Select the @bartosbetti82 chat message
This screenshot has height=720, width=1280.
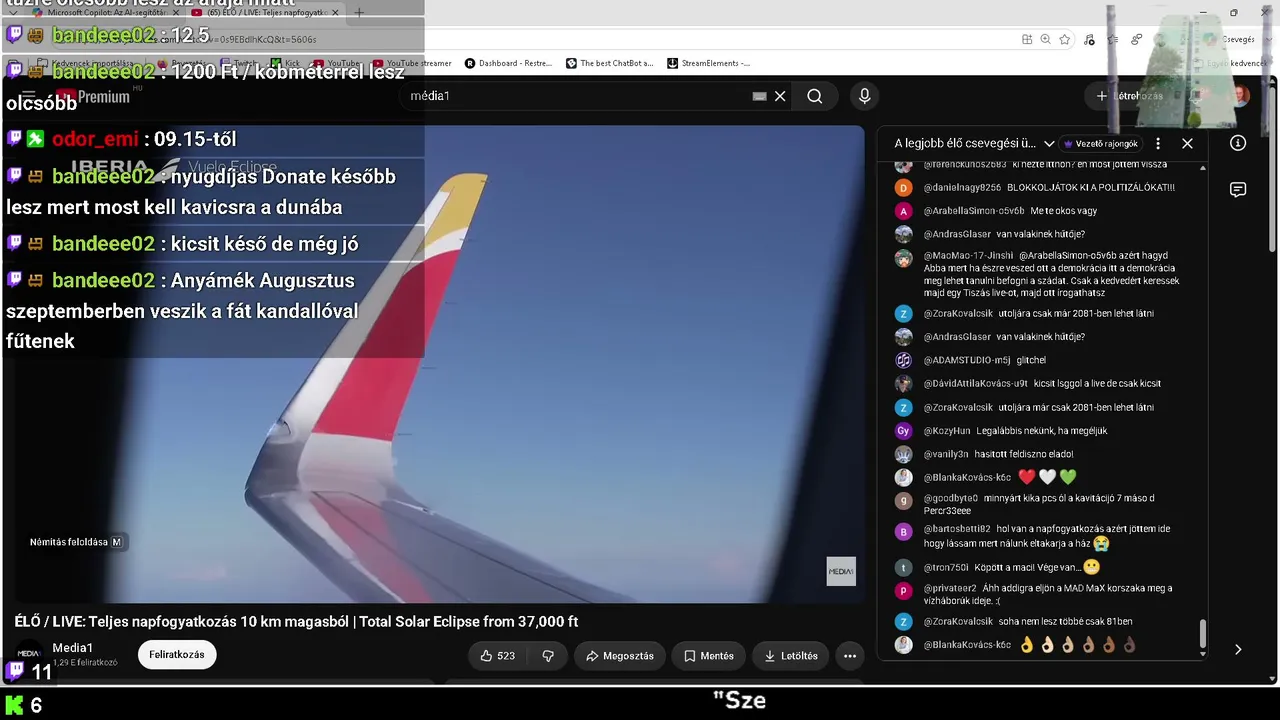[1047, 536]
